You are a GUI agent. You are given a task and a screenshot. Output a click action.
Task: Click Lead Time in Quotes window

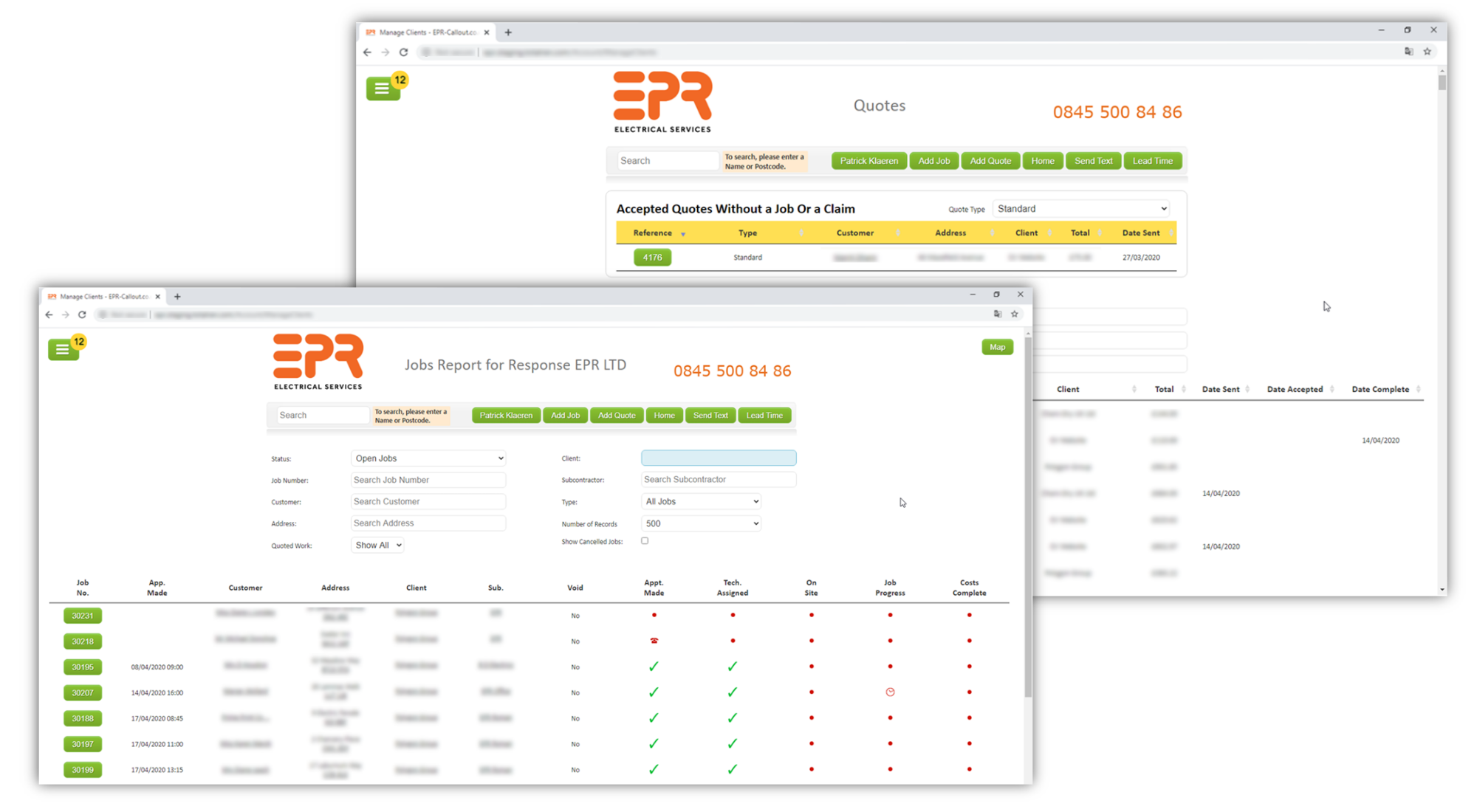point(1152,161)
